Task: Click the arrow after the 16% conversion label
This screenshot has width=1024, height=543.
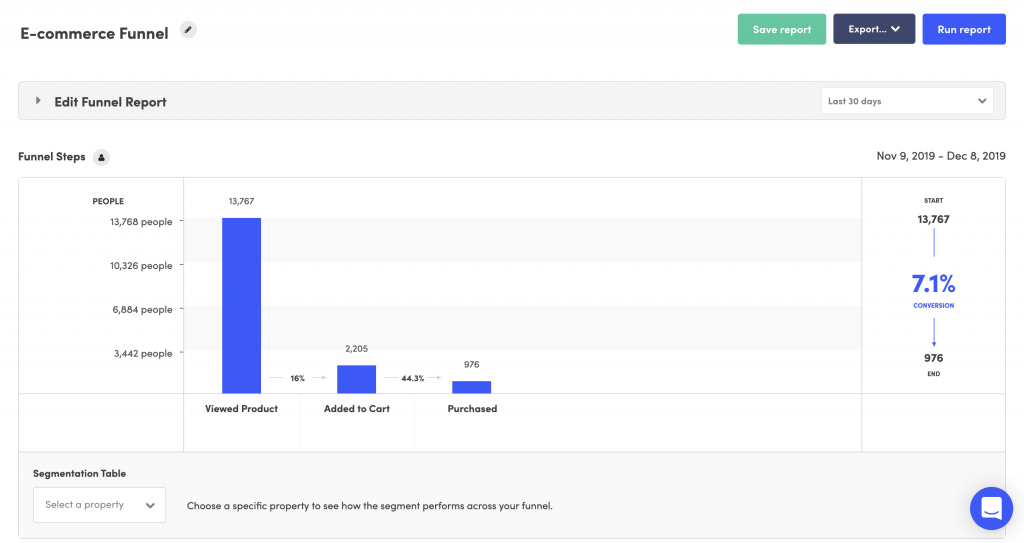Action: (x=319, y=378)
